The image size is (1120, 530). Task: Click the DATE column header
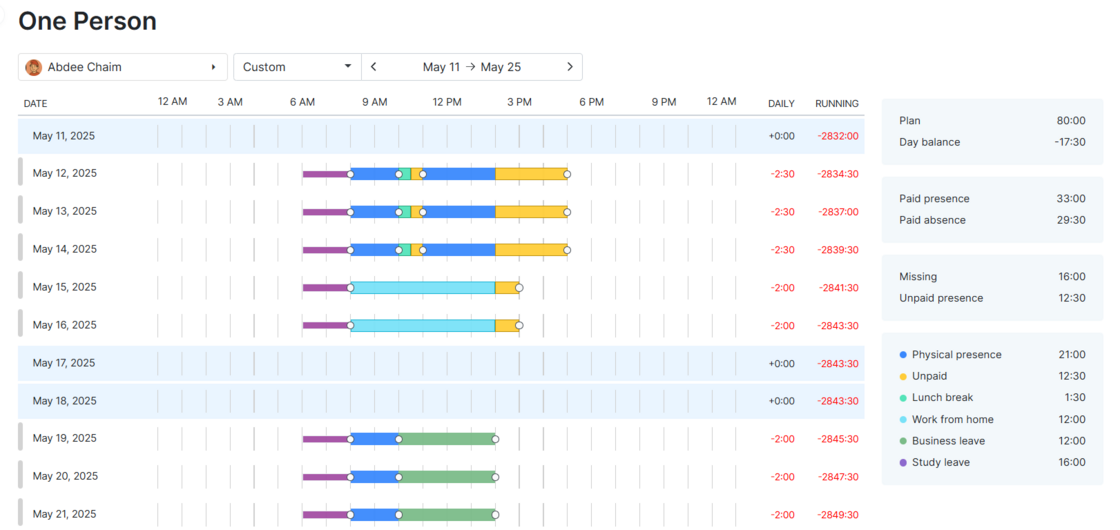pyautogui.click(x=35, y=103)
